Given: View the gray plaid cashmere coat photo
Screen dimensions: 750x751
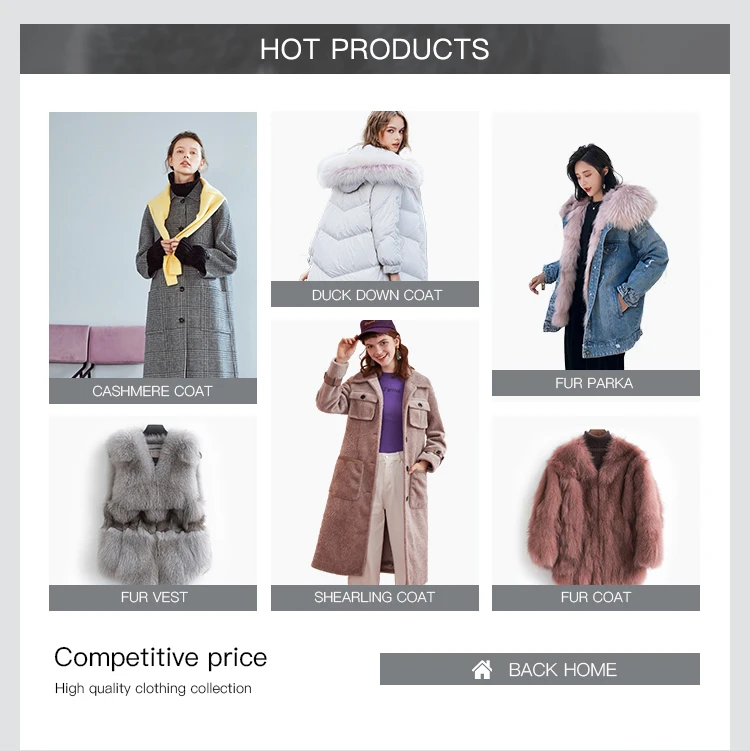Looking at the screenshot, I should (153, 245).
